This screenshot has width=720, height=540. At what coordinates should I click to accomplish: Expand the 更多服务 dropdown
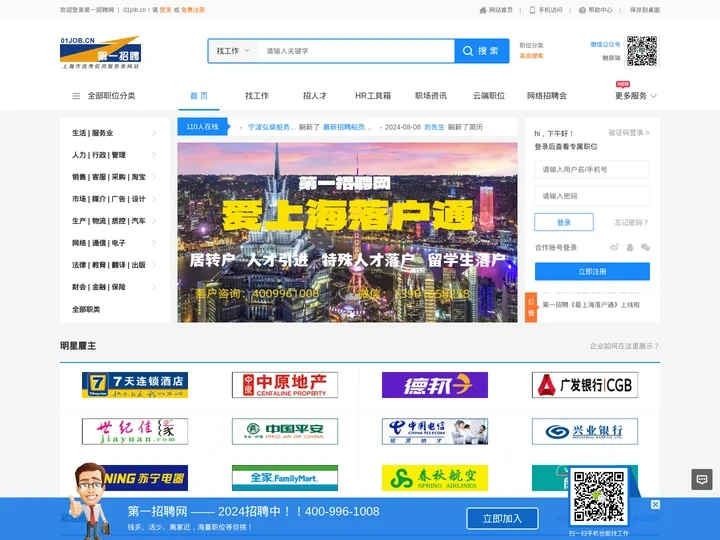(636, 96)
